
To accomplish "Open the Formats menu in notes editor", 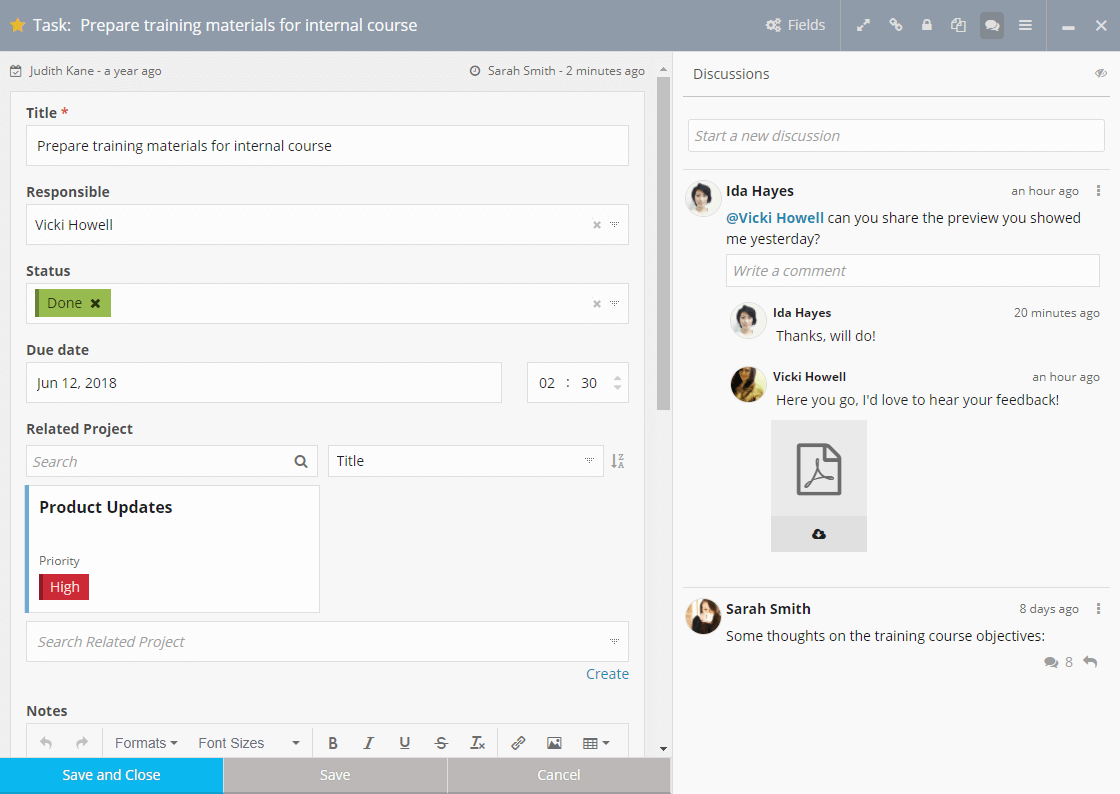I will coord(146,743).
